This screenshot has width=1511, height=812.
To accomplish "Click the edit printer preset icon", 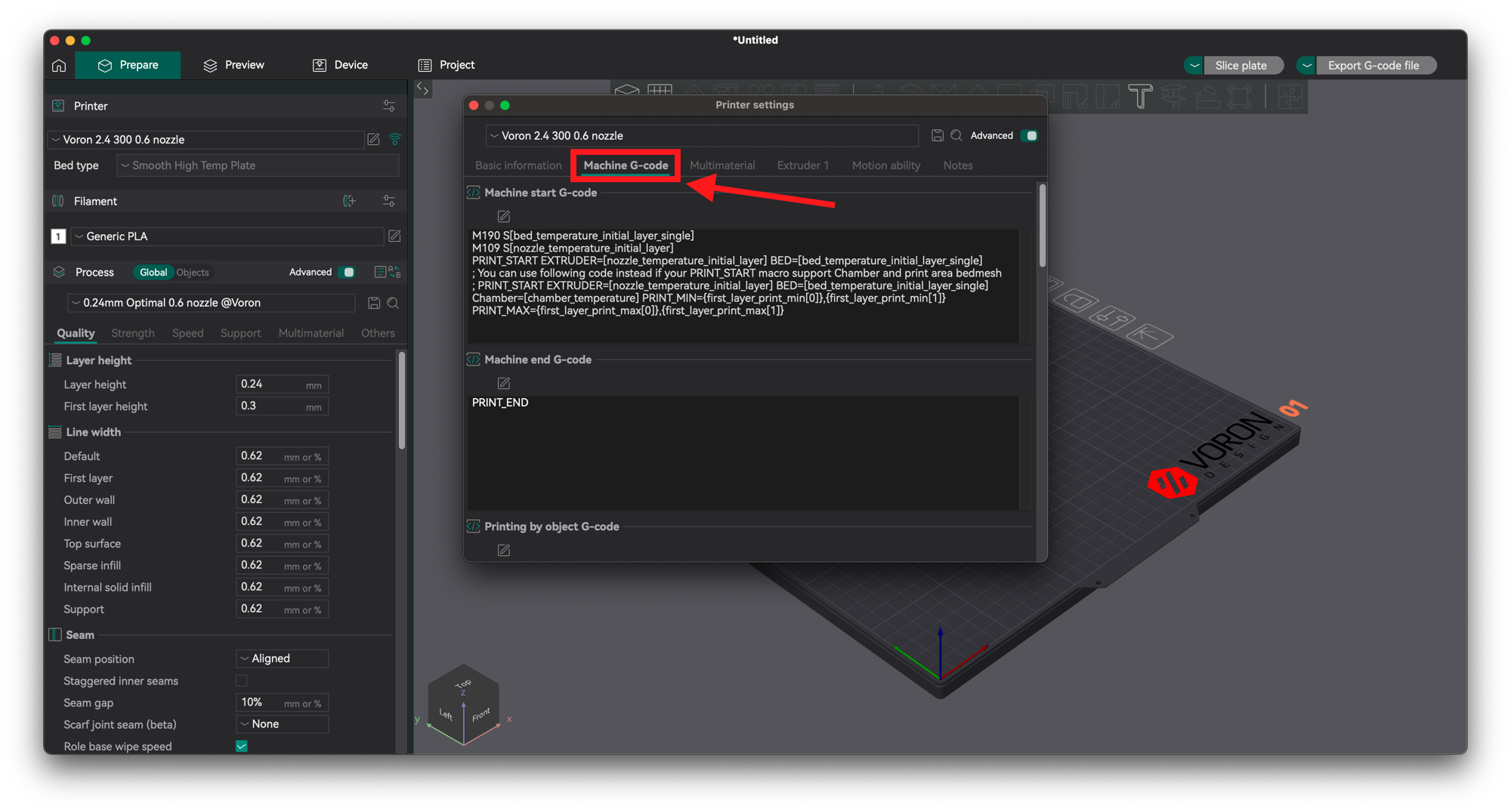I will tap(373, 139).
